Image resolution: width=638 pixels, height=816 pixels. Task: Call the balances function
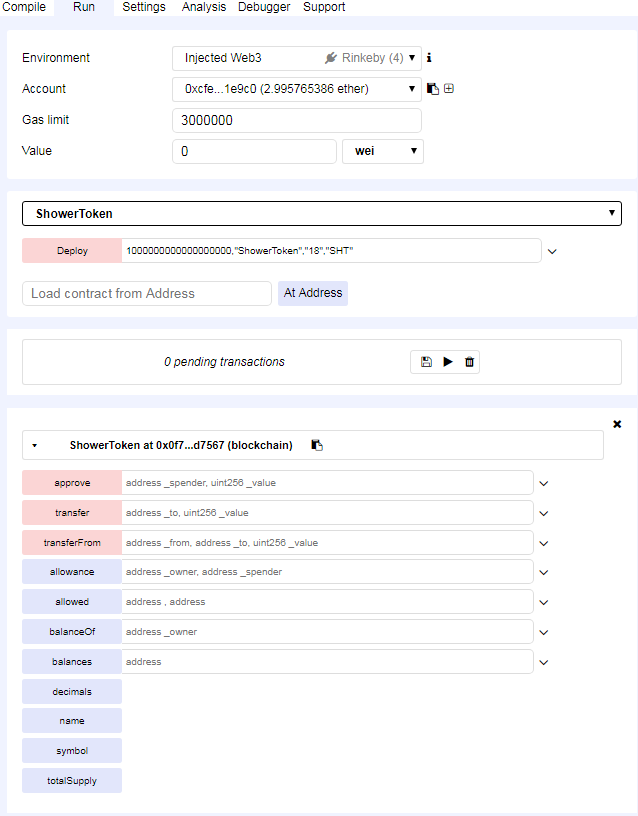click(72, 662)
